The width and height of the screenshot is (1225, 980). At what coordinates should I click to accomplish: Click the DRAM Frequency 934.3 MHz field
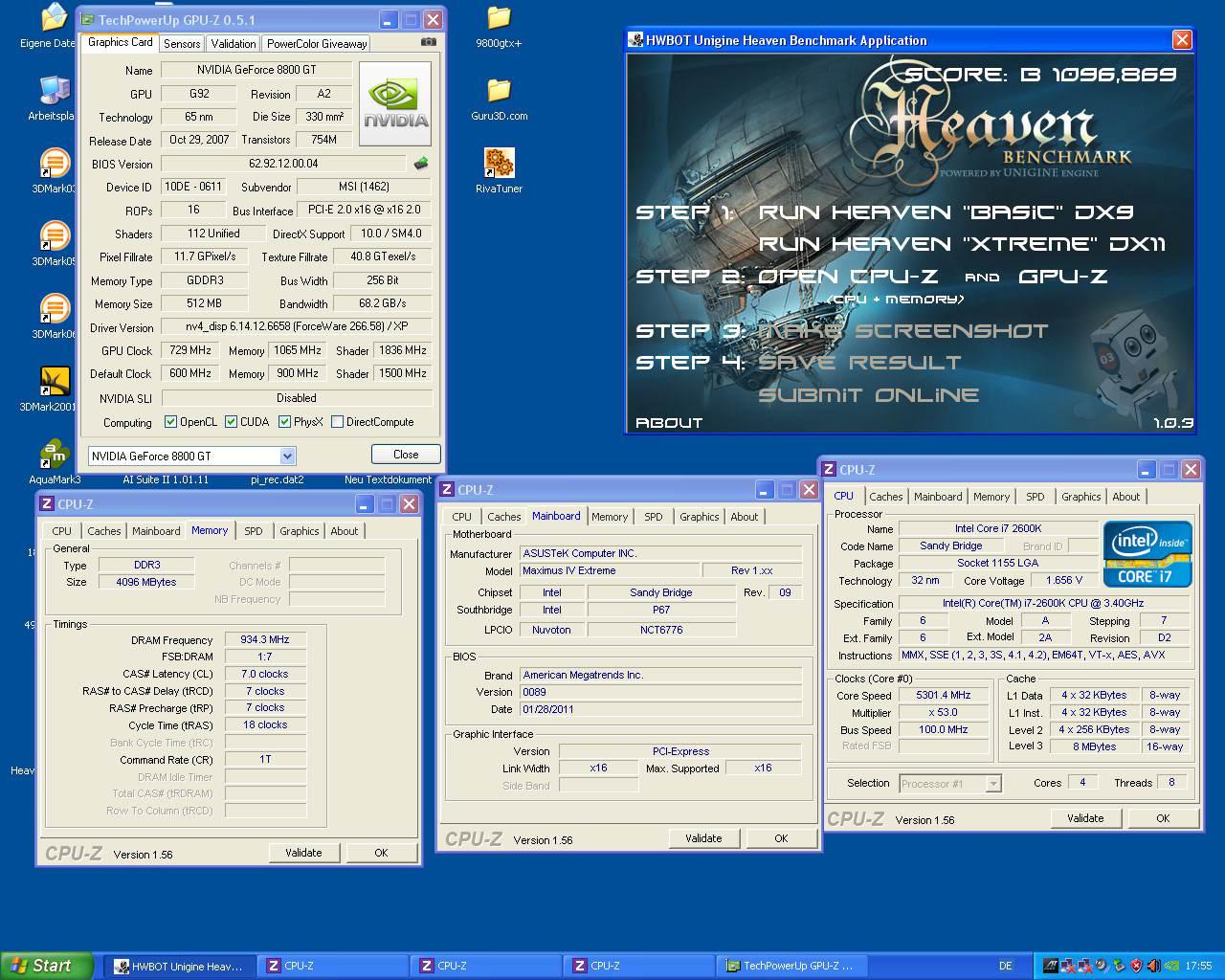pos(265,639)
